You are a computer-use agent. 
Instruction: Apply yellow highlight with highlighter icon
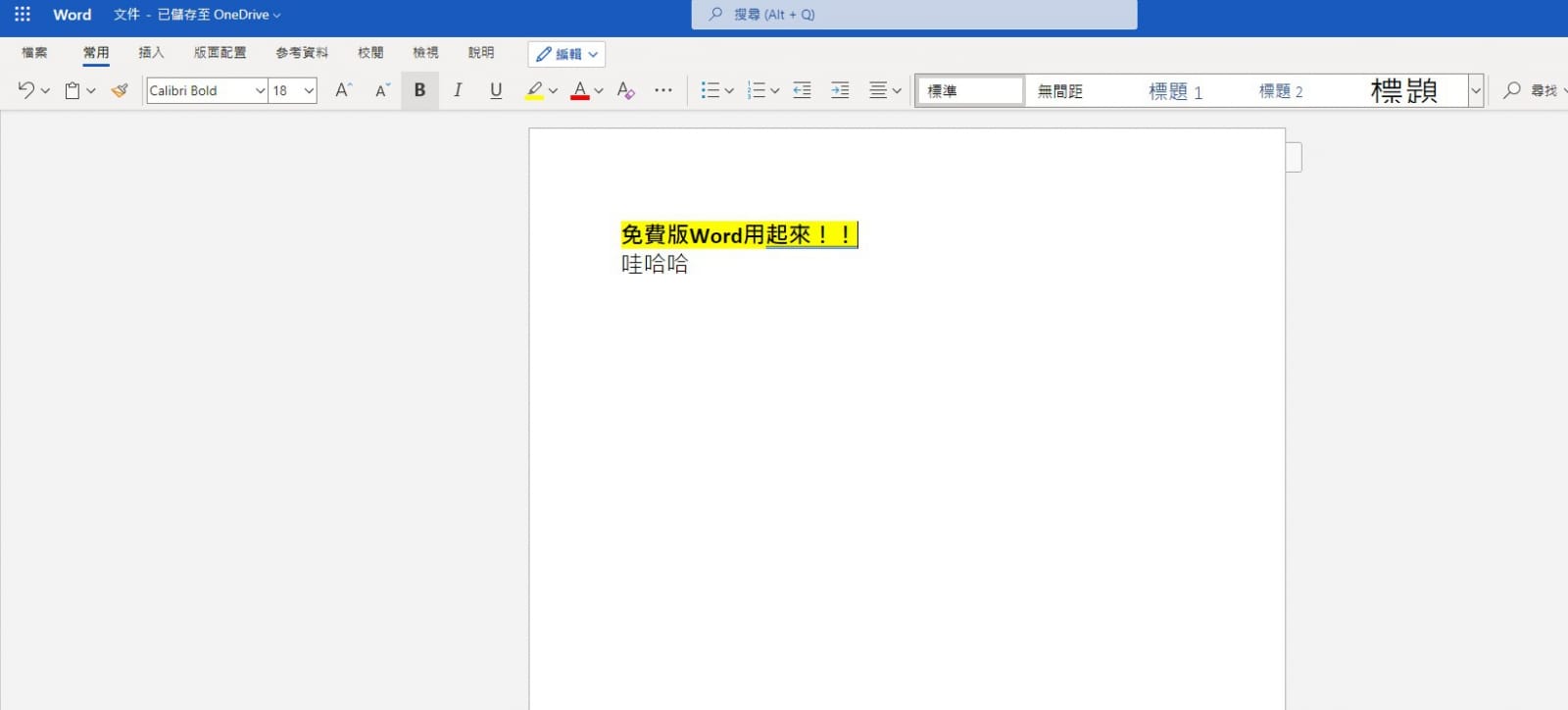click(x=534, y=90)
